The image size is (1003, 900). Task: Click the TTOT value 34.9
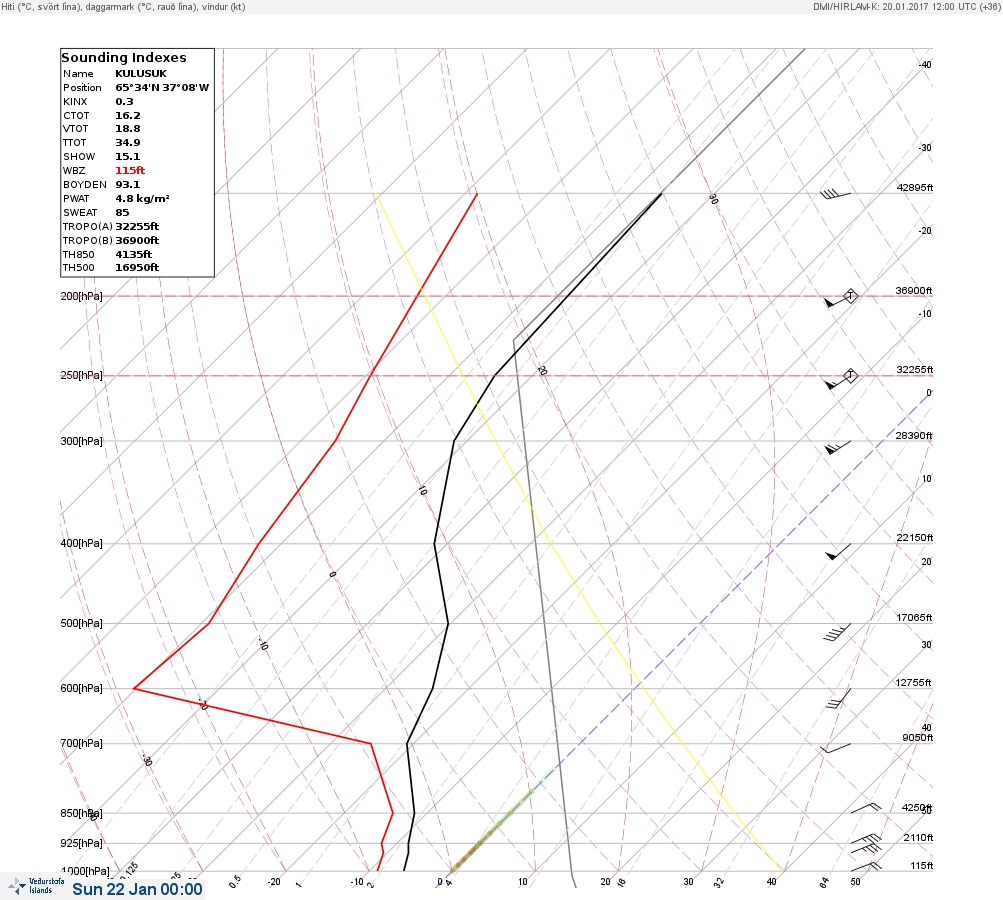(x=127, y=143)
